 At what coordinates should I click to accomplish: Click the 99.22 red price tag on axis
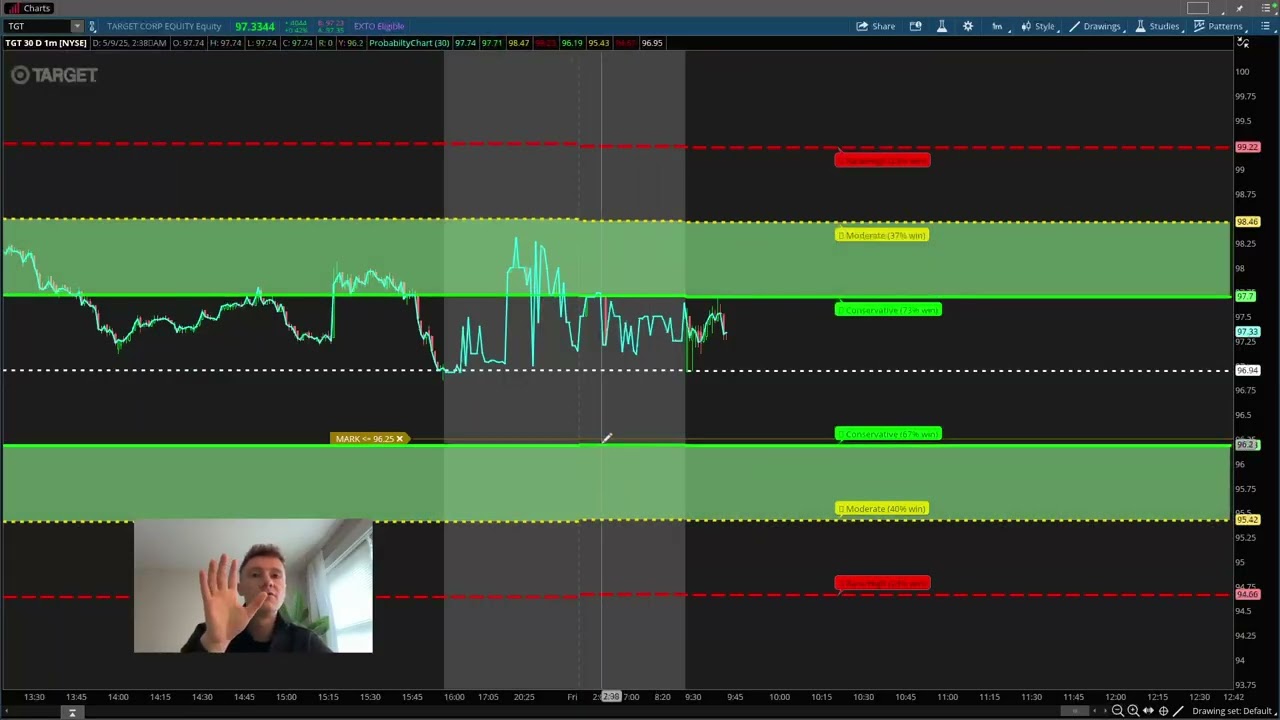tap(1247, 148)
